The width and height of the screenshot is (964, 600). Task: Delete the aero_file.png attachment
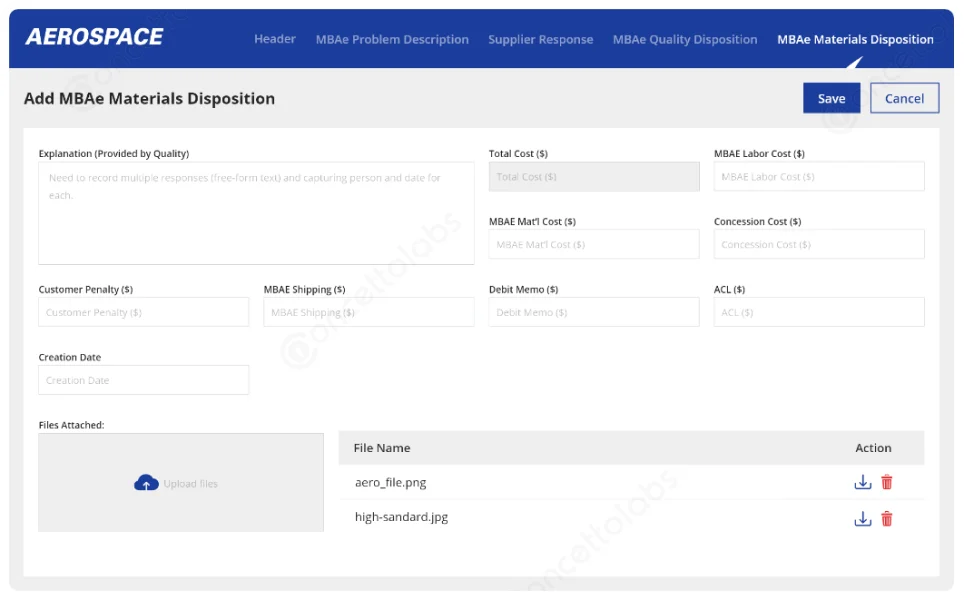point(888,481)
